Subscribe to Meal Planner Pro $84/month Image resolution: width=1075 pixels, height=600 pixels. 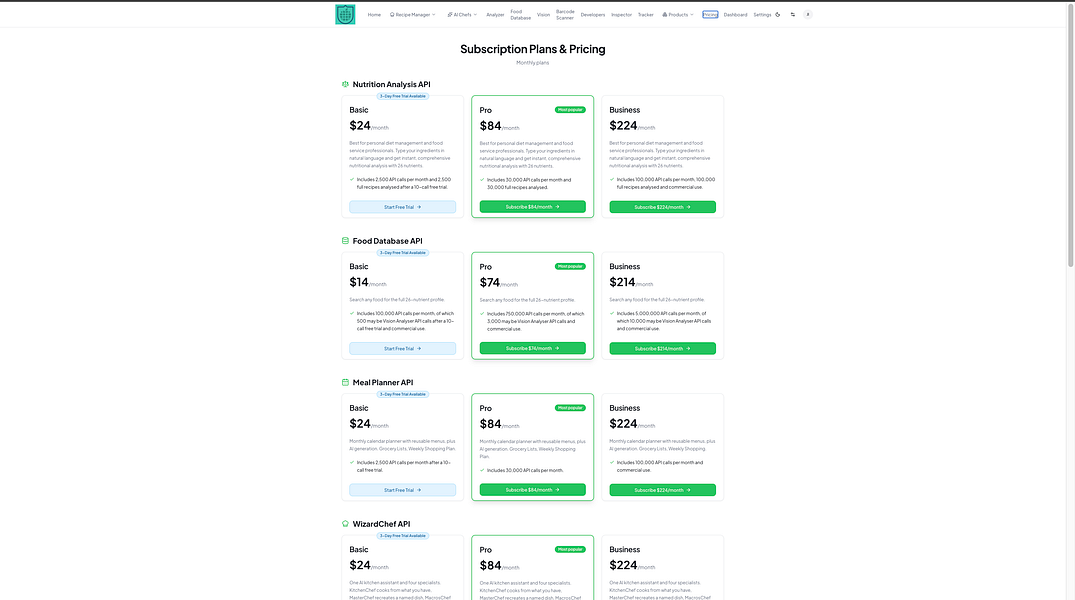[x=532, y=490]
